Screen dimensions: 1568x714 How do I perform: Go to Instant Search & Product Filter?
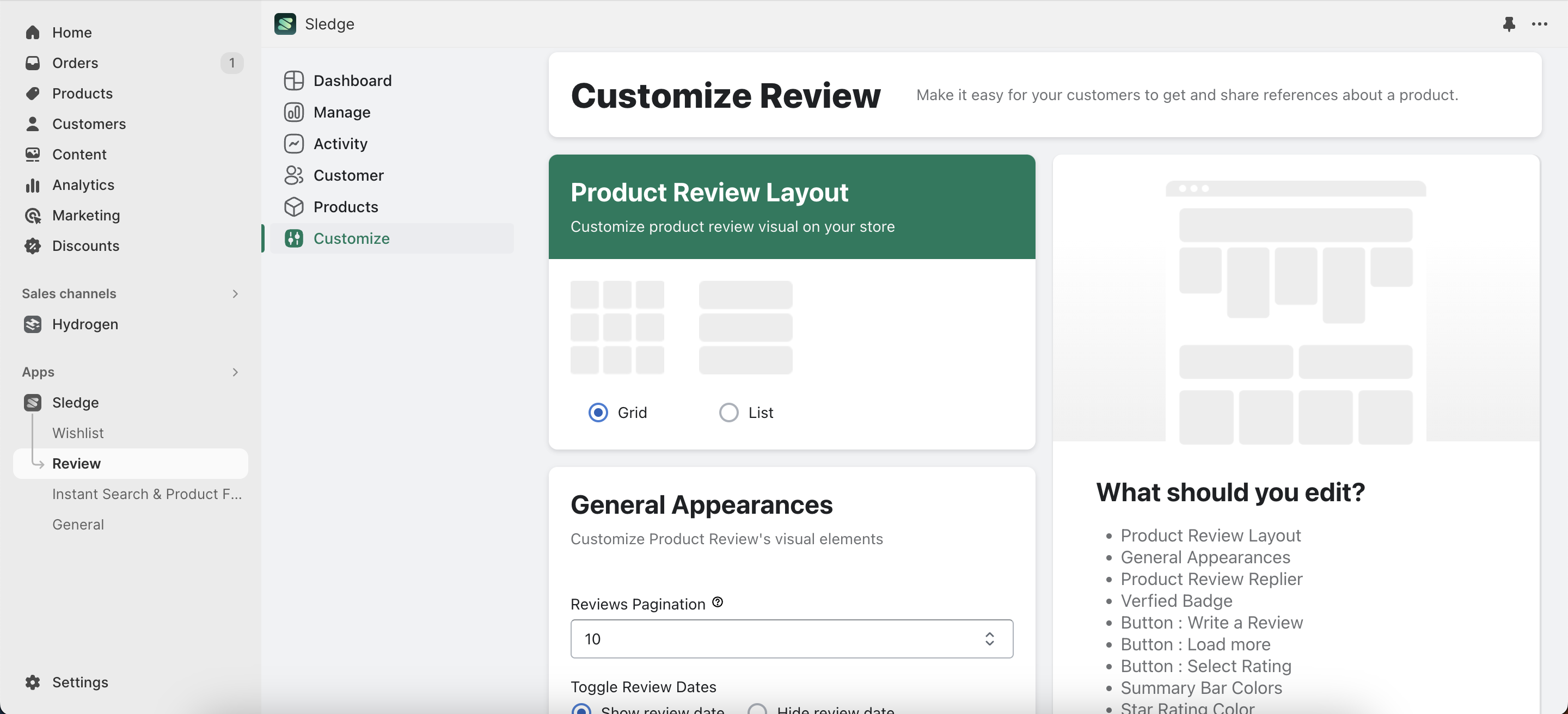tap(146, 494)
